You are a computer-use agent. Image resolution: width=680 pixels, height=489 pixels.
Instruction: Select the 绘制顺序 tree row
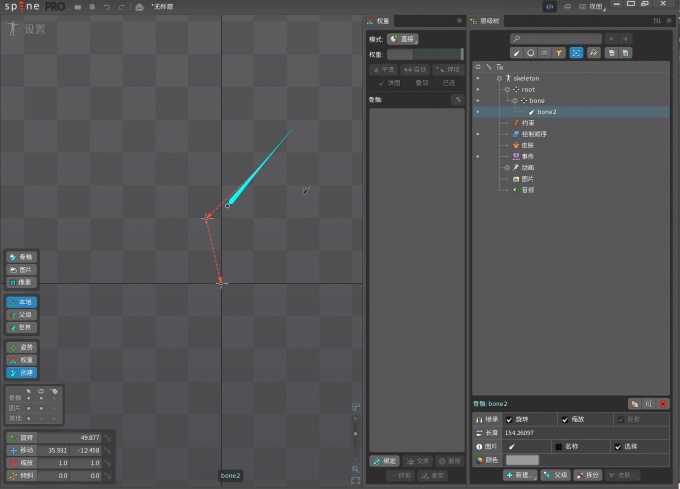tap(571, 134)
